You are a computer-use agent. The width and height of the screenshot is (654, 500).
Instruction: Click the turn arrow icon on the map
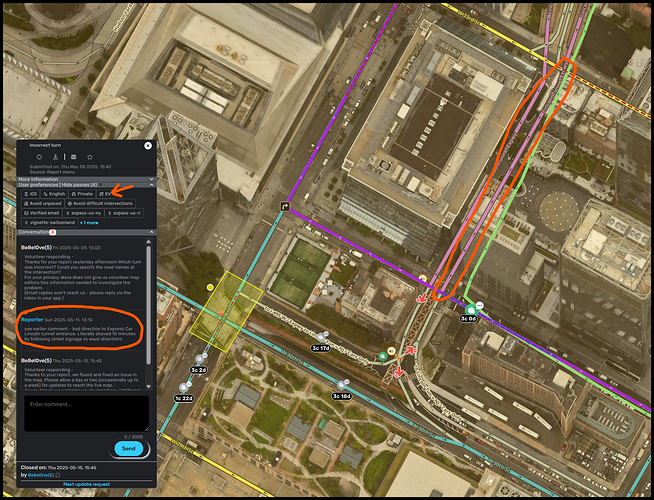[285, 209]
